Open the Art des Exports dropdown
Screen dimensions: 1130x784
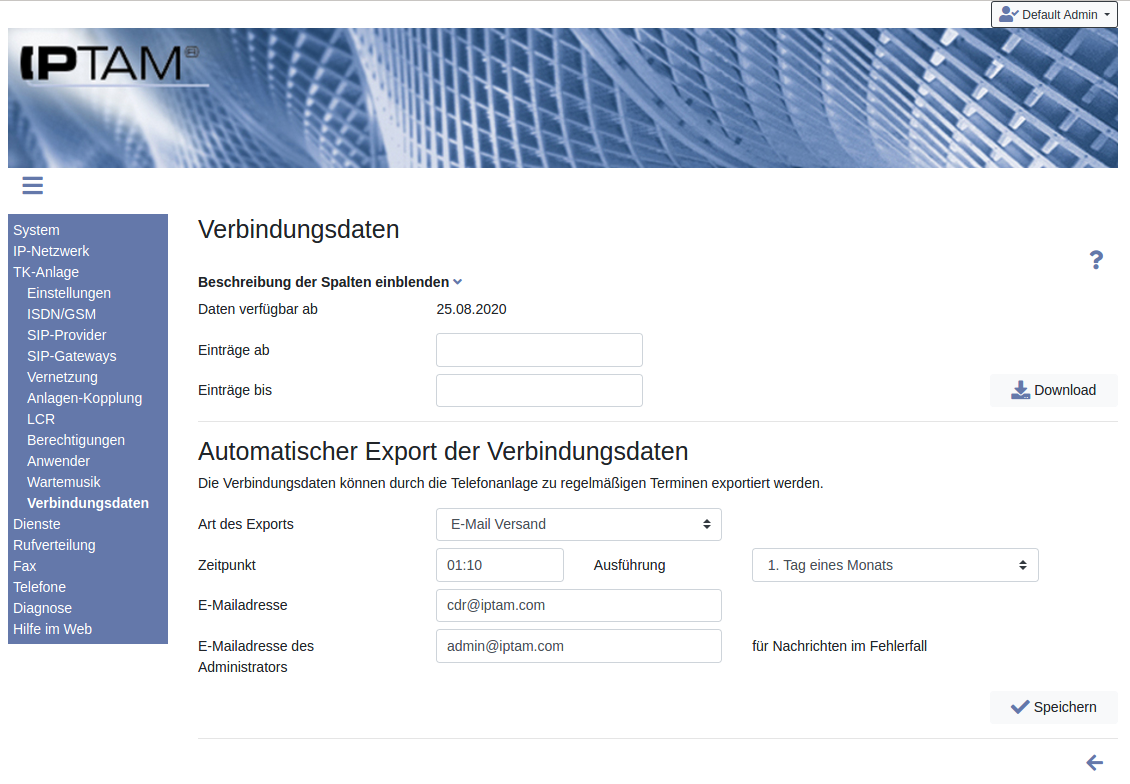578,524
